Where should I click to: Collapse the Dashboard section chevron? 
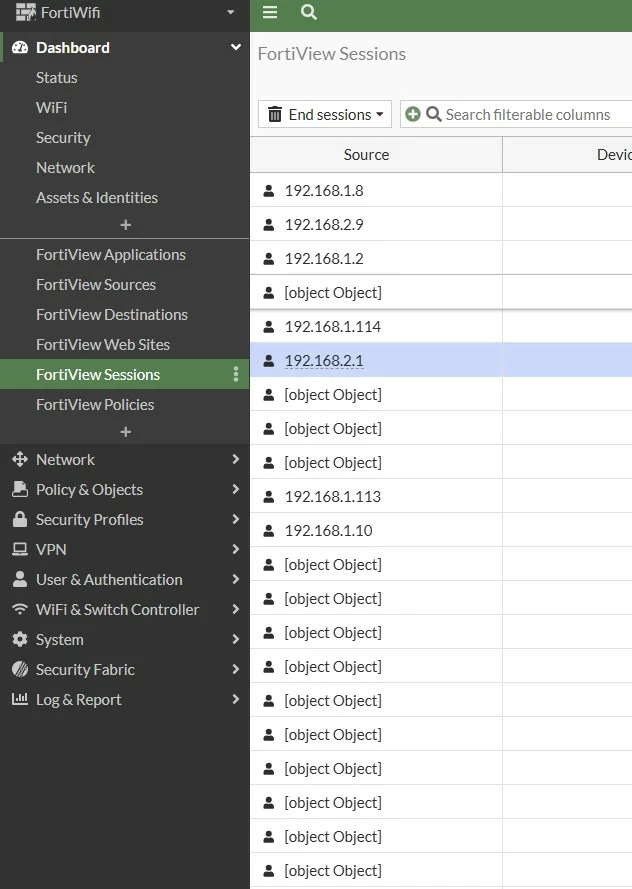236,47
